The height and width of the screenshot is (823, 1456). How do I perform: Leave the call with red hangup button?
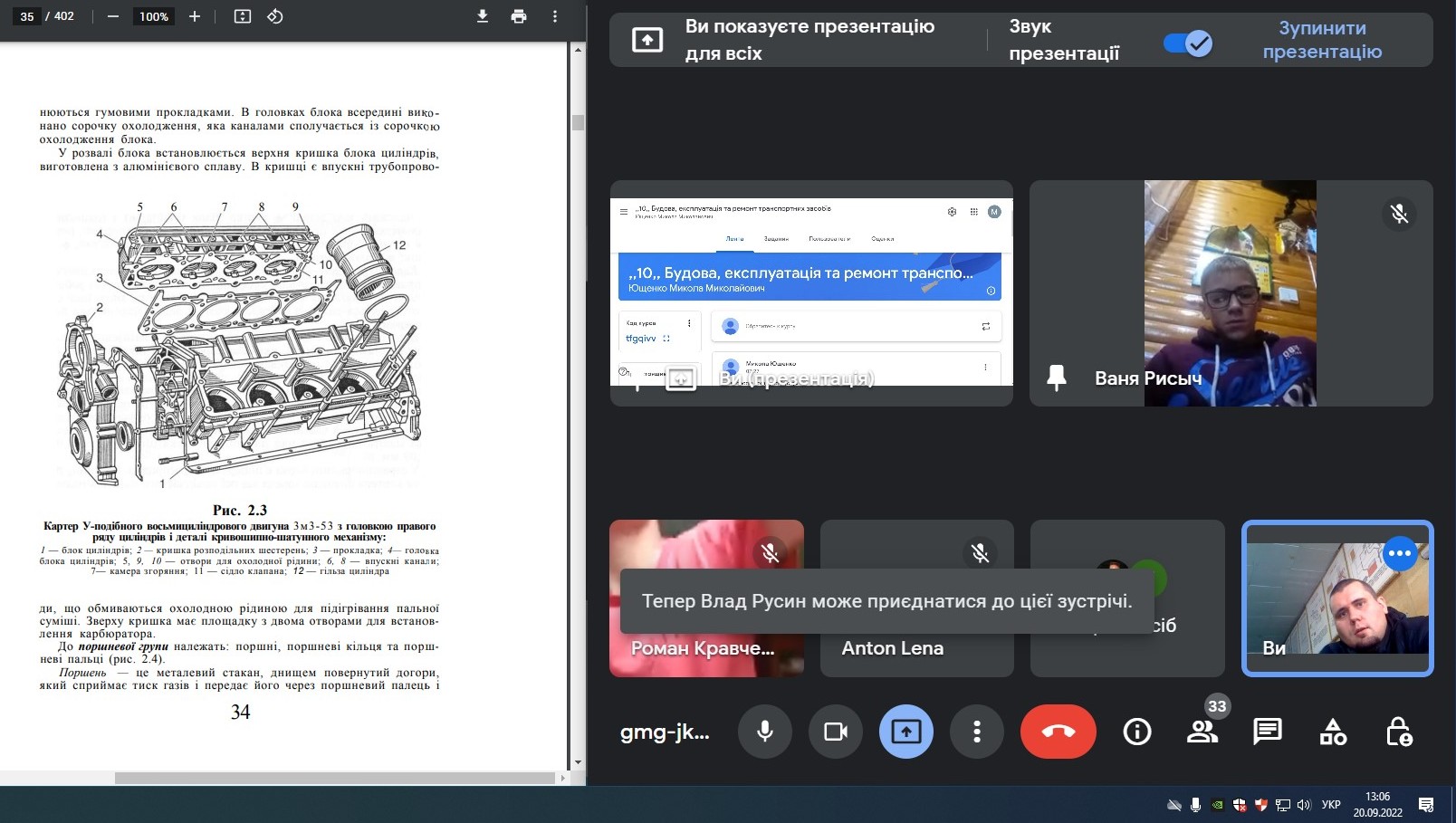coord(1058,732)
